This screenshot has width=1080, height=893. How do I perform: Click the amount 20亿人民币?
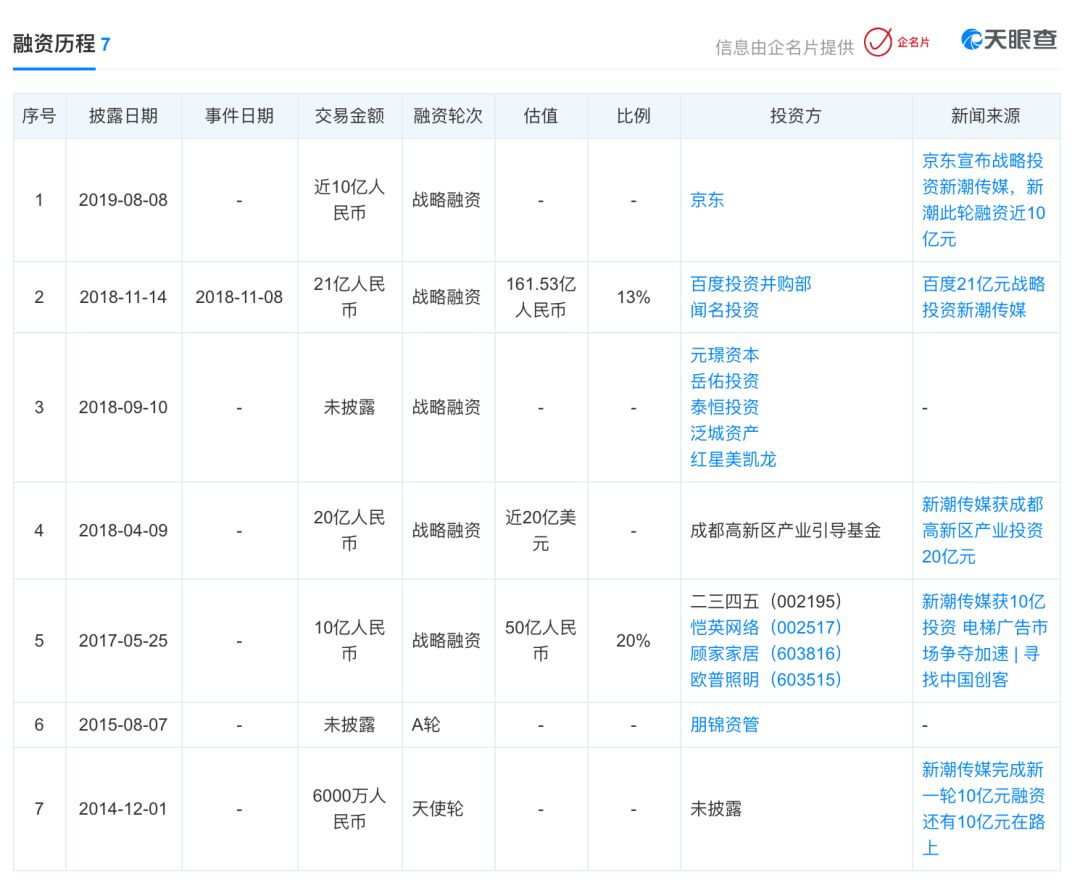point(349,530)
